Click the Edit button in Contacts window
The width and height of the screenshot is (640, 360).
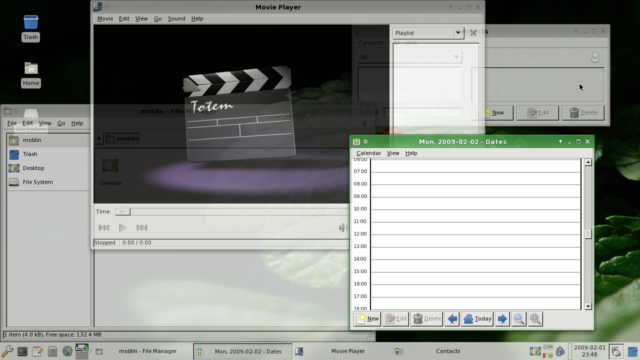(x=538, y=113)
